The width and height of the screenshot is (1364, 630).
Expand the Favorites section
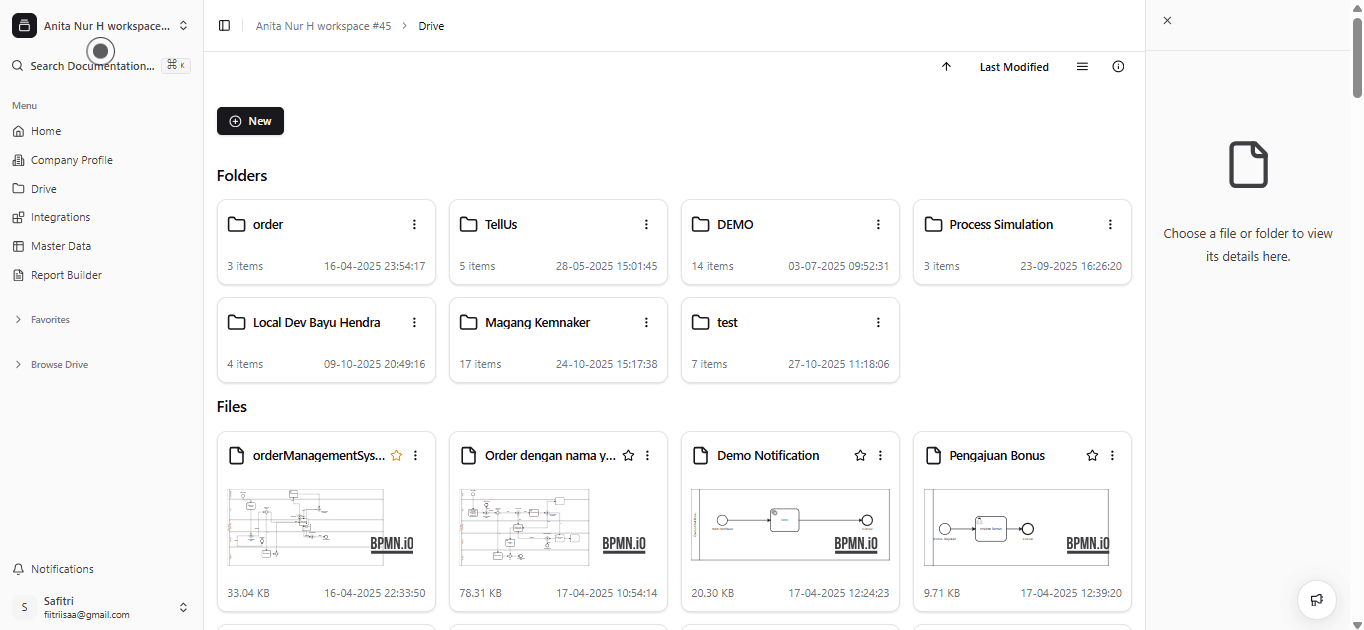(x=18, y=319)
